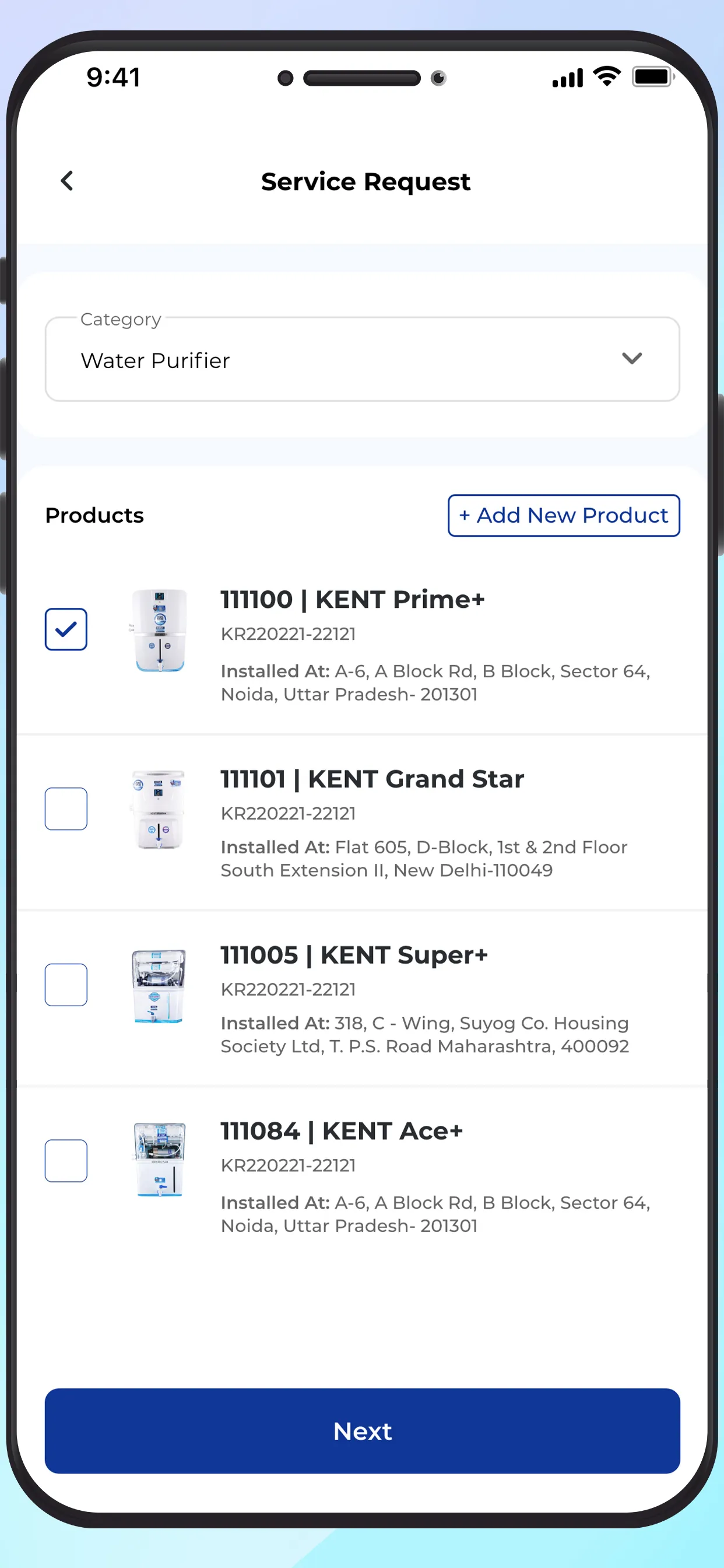Click the cellular signal icon
Viewport: 724px width, 1568px height.
point(567,79)
